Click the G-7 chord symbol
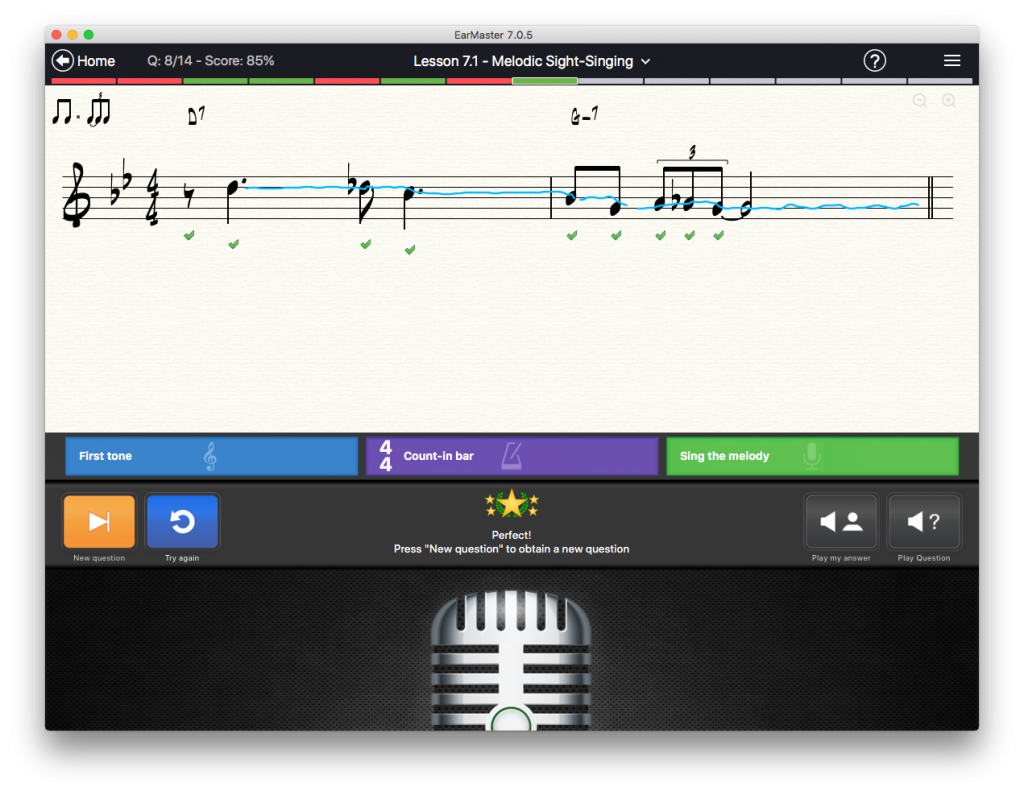 pyautogui.click(x=584, y=117)
